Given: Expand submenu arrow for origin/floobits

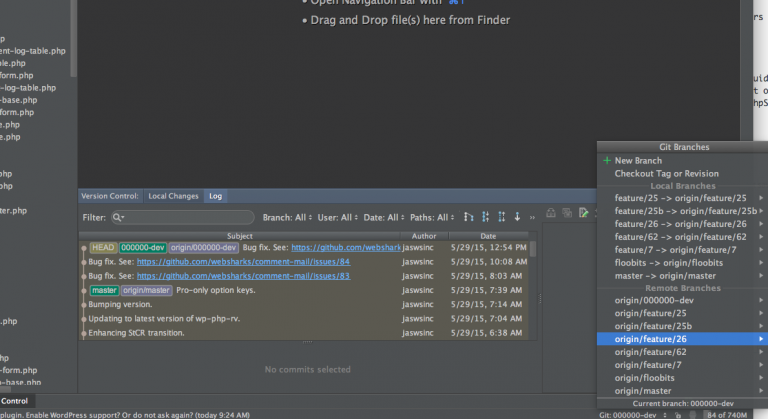Looking at the screenshot, I should click(x=761, y=378).
